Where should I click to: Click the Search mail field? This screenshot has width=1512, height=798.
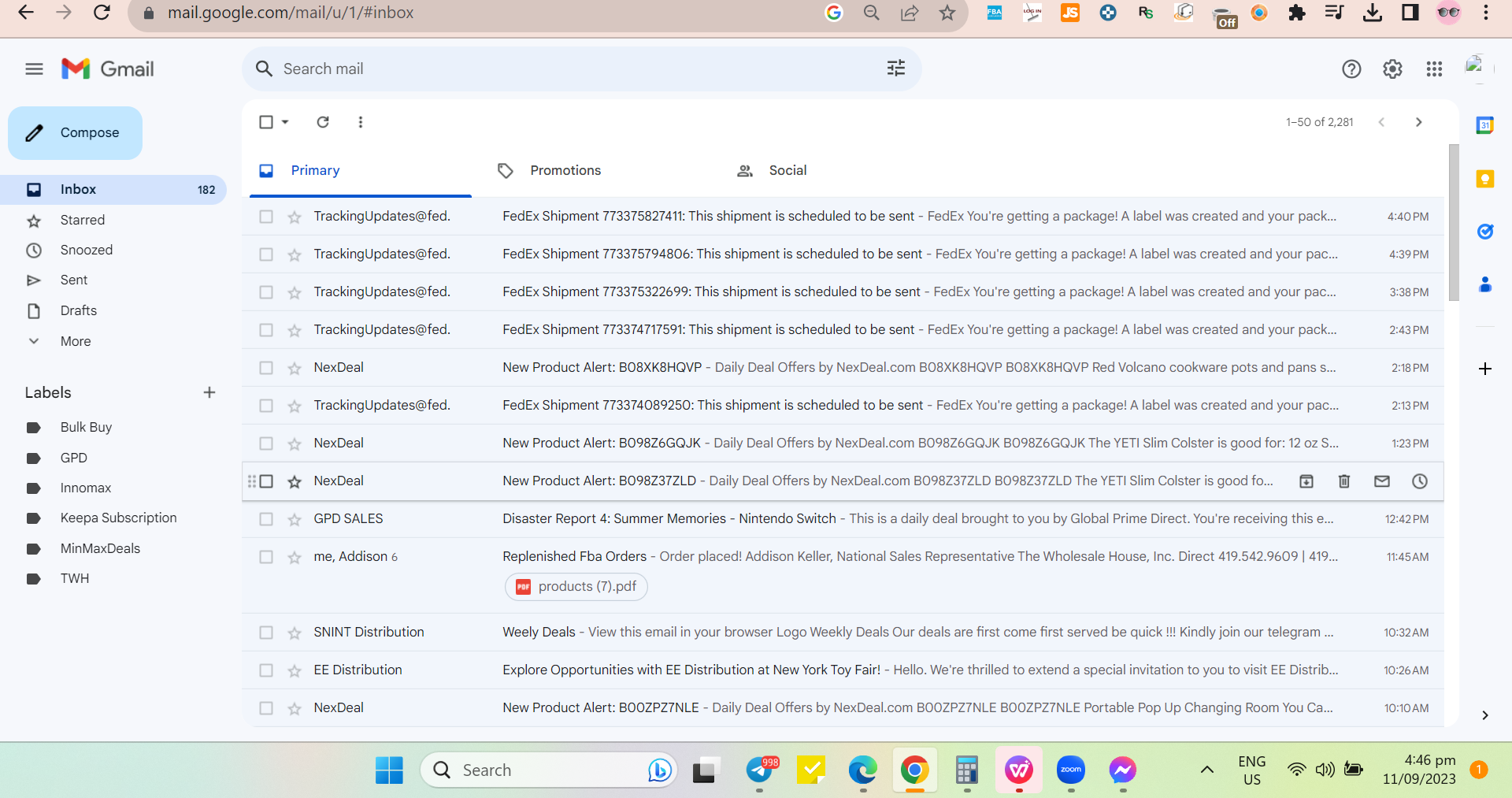[x=581, y=69]
